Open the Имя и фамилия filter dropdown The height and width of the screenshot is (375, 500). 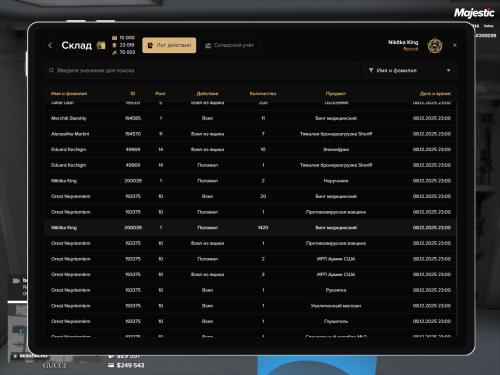(x=410, y=71)
